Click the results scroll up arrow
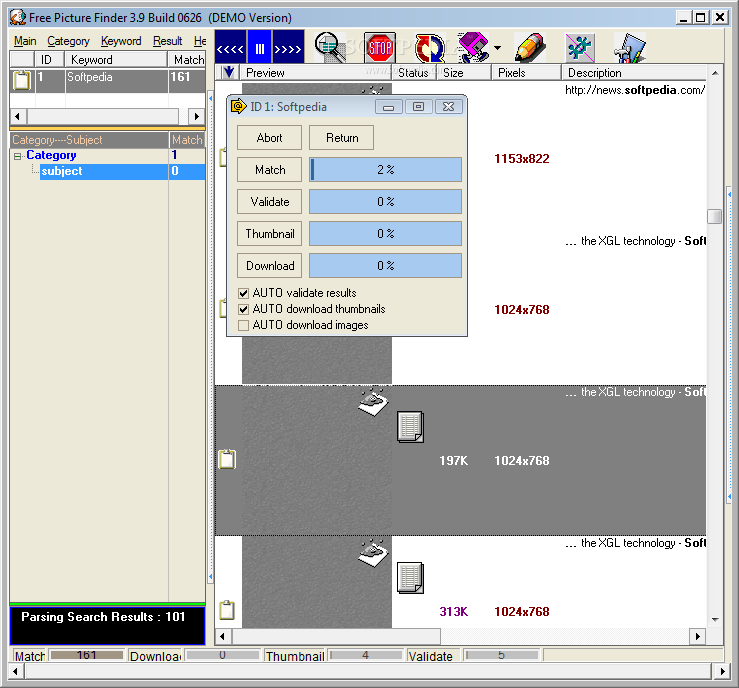 [x=715, y=73]
